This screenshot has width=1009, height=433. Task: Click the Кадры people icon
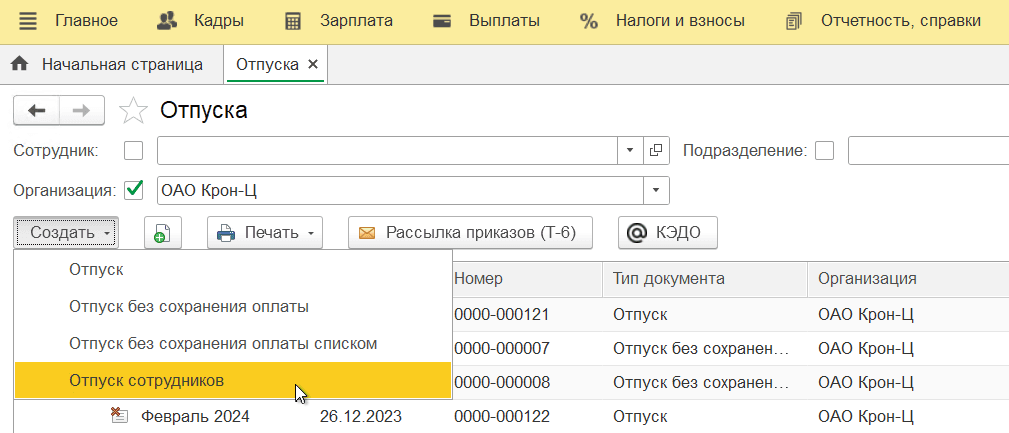pyautogui.click(x=167, y=21)
